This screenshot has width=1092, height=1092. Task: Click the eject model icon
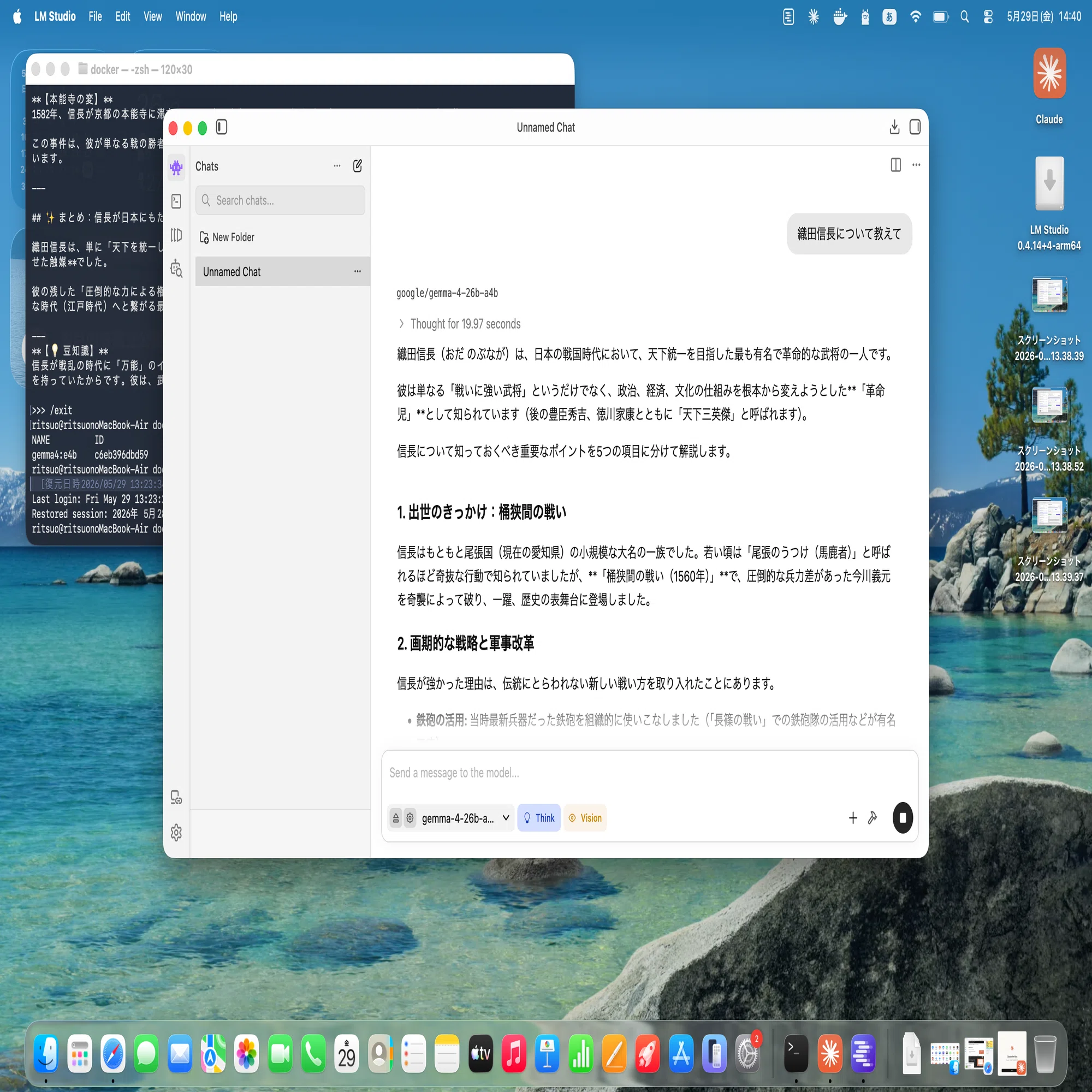coord(396,818)
